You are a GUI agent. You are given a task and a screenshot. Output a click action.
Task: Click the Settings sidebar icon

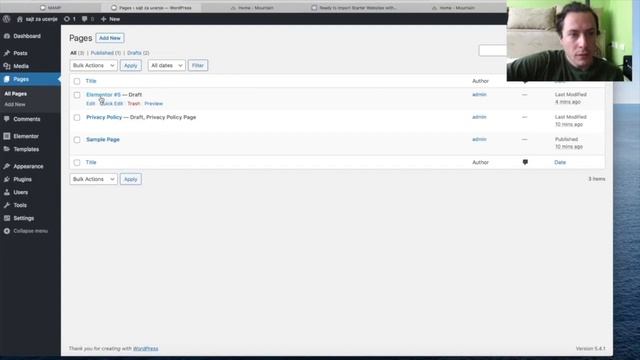(7, 218)
